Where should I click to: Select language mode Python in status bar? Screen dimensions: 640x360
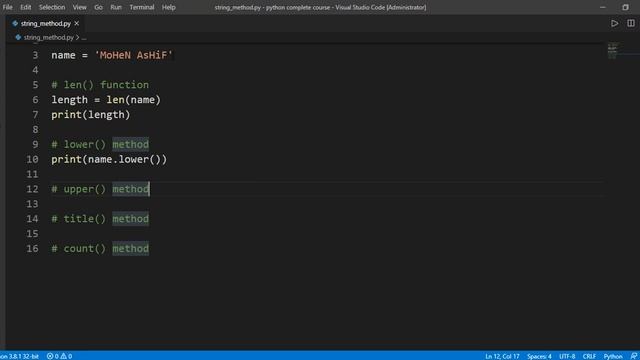(613, 356)
